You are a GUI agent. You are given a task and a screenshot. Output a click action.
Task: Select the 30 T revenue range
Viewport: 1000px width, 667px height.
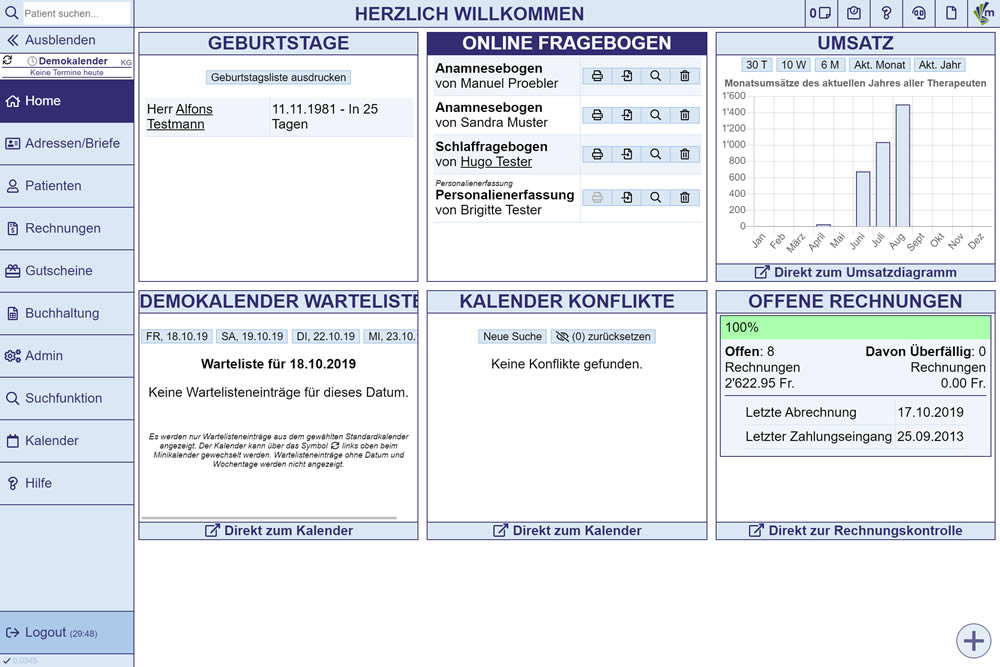(x=757, y=65)
